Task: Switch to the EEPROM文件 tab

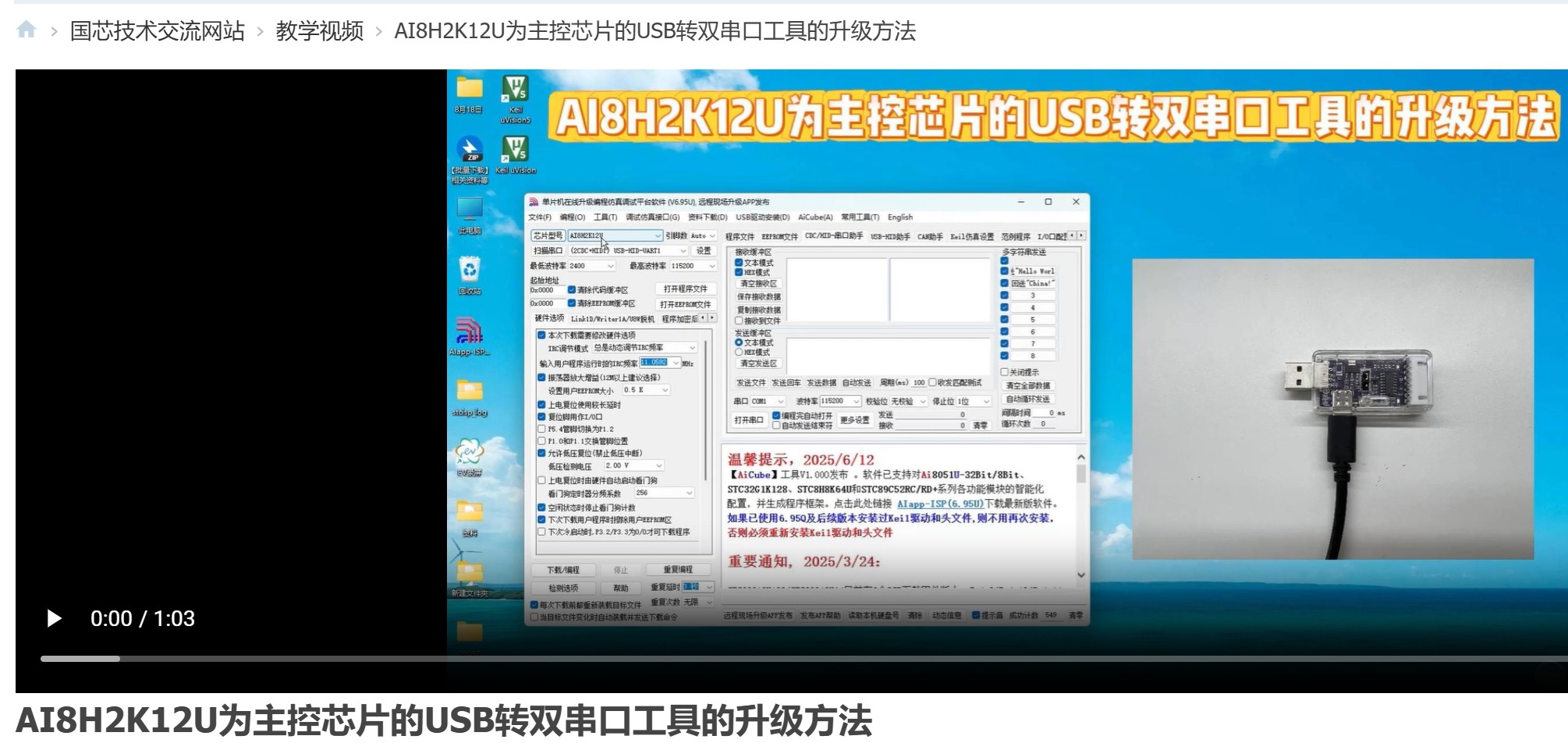Action: 779,236
